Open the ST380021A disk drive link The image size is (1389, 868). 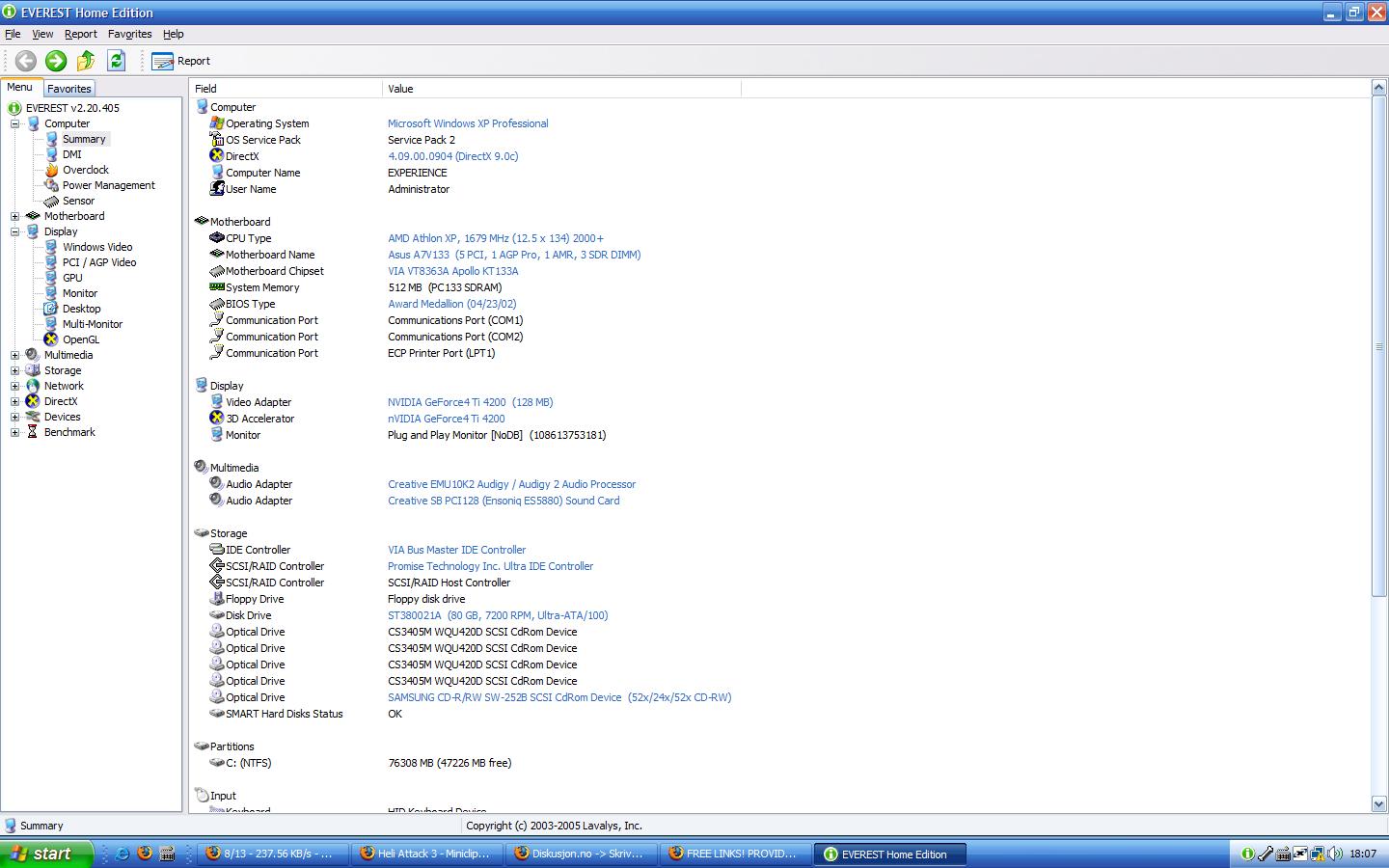coord(498,615)
